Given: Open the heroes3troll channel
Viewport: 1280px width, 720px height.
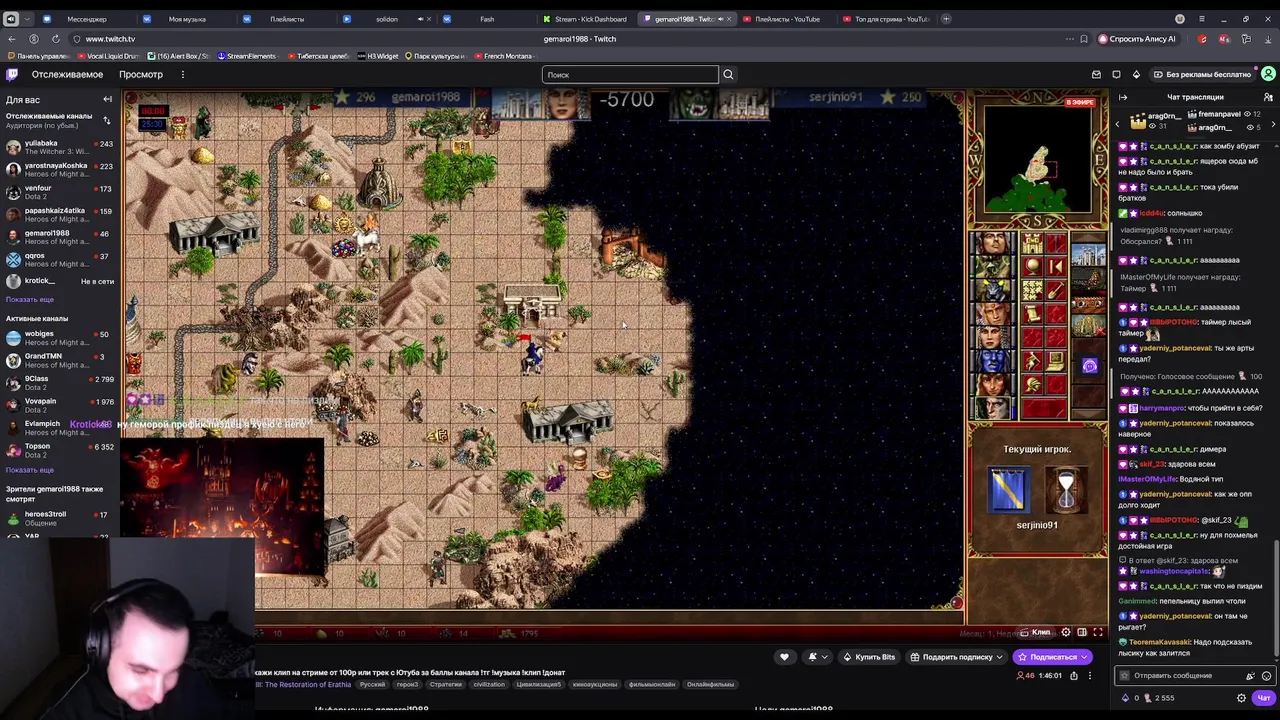Looking at the screenshot, I should (x=60, y=518).
